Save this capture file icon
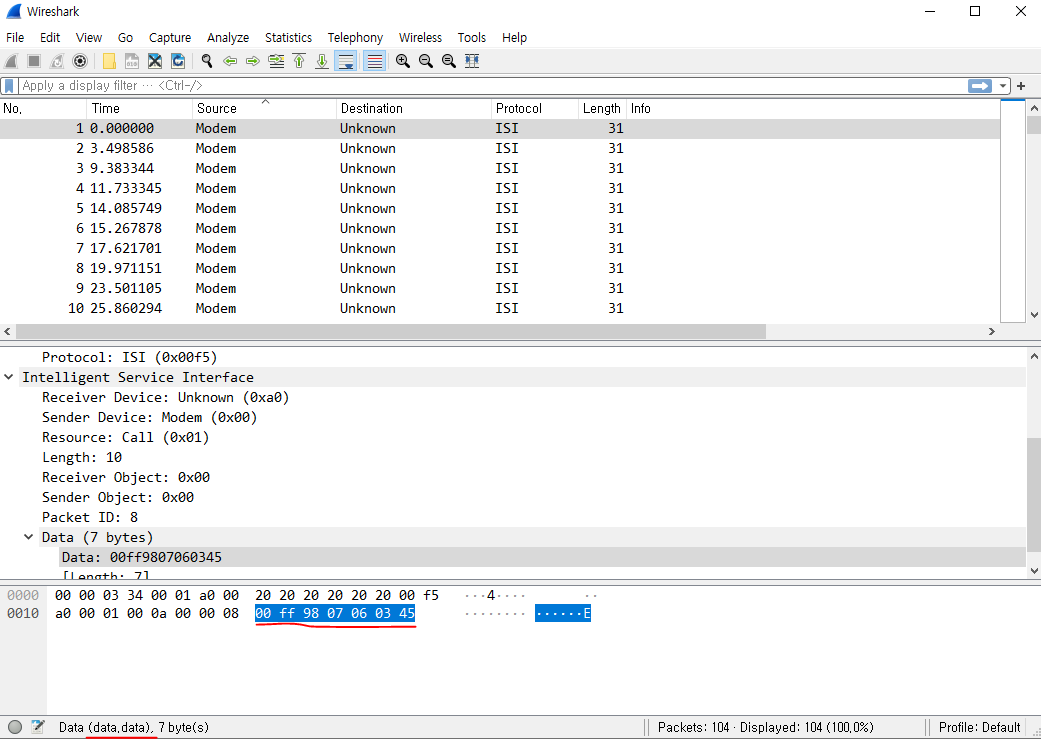The width and height of the screenshot is (1041, 739). pyautogui.click(x=132, y=61)
